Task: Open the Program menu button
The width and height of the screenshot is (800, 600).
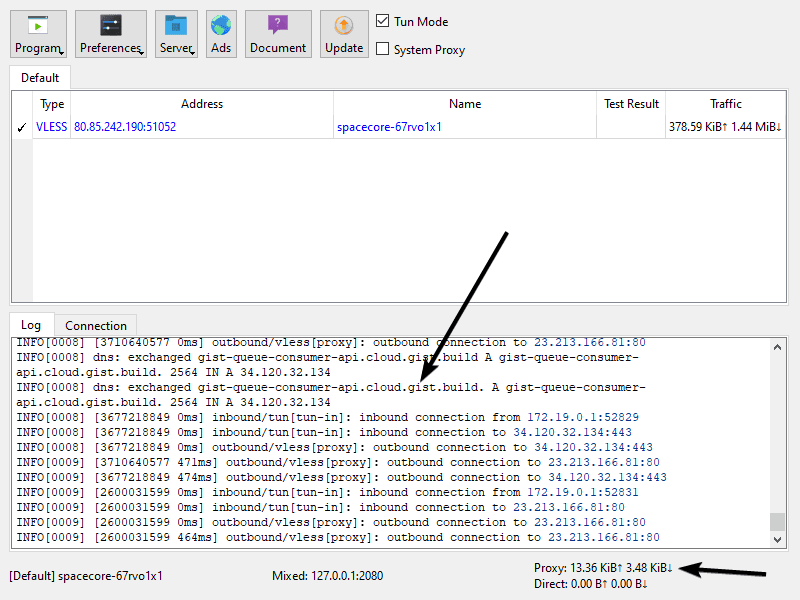Action: point(39,34)
